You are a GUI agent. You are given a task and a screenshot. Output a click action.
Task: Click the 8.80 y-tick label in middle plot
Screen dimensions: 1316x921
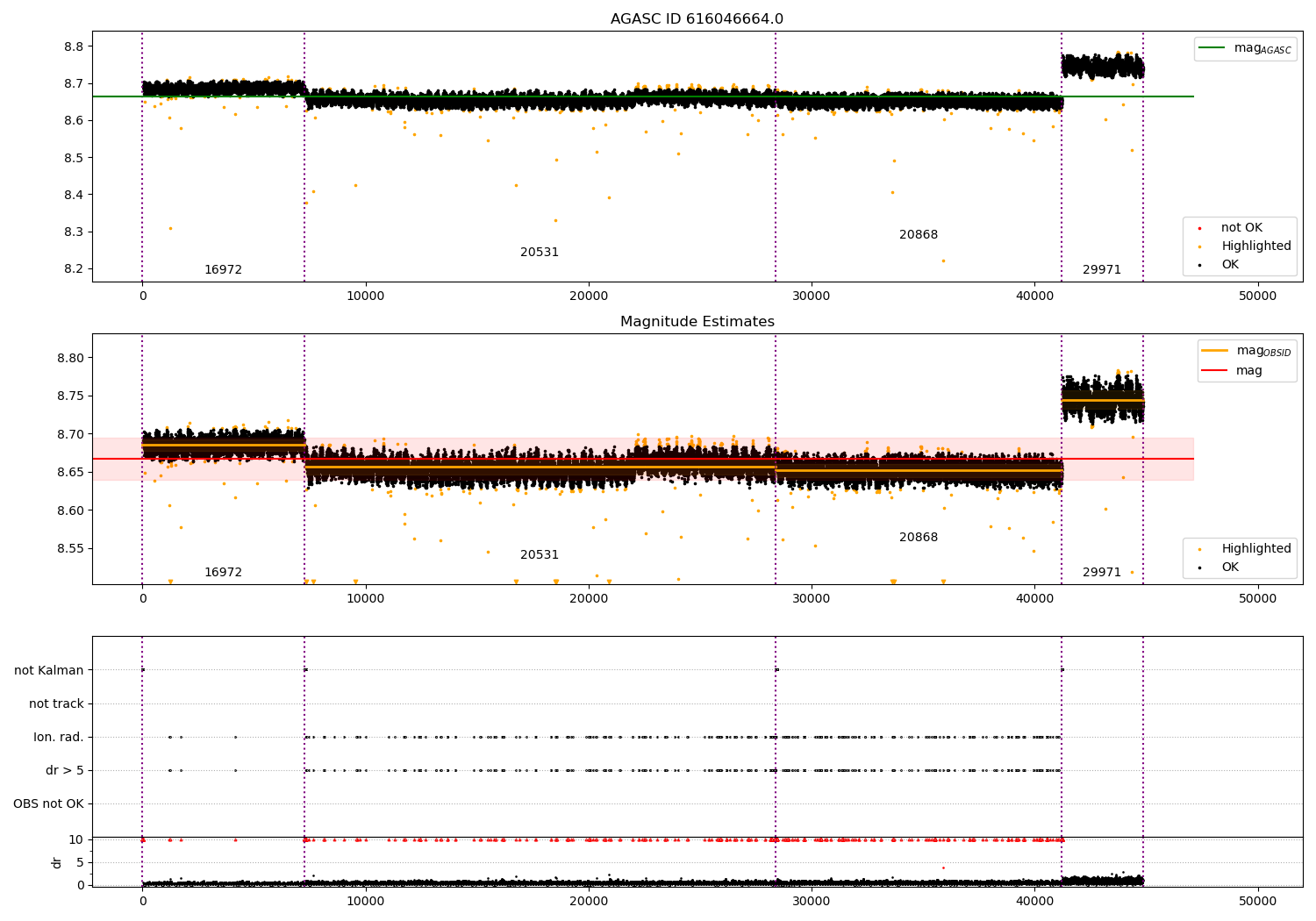71,358
